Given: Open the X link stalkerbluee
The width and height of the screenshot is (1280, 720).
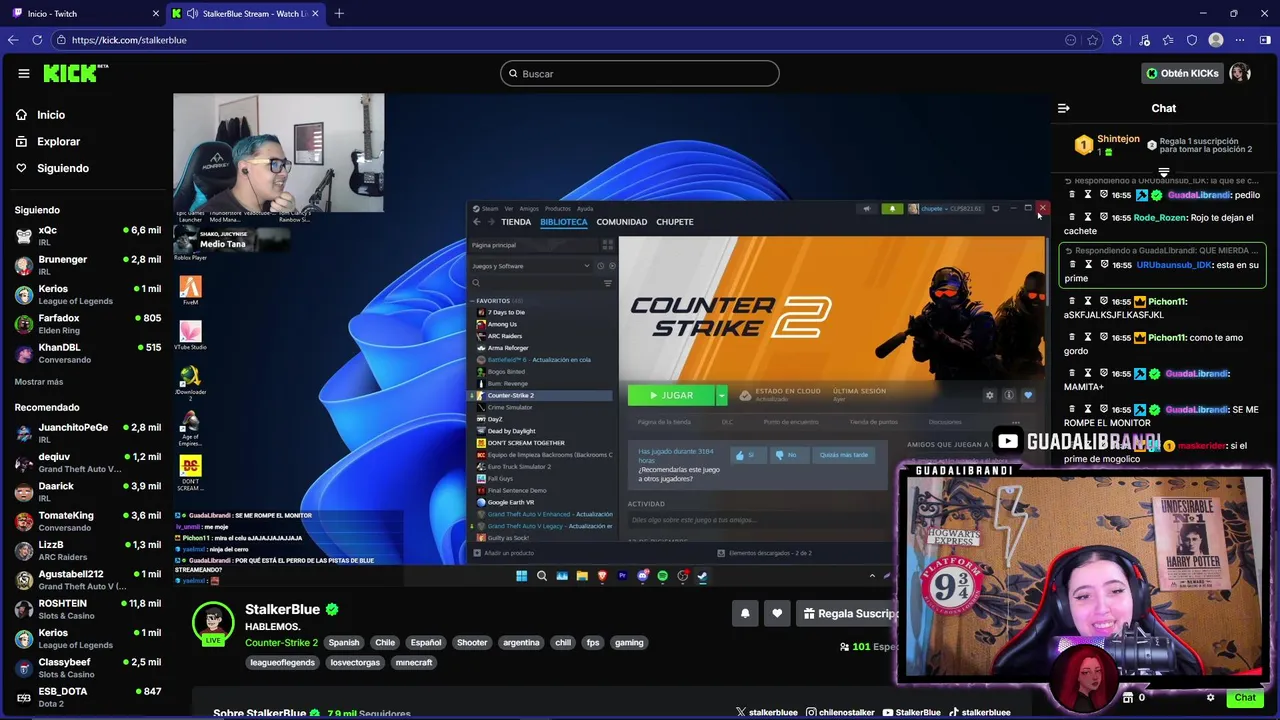Looking at the screenshot, I should (767, 713).
